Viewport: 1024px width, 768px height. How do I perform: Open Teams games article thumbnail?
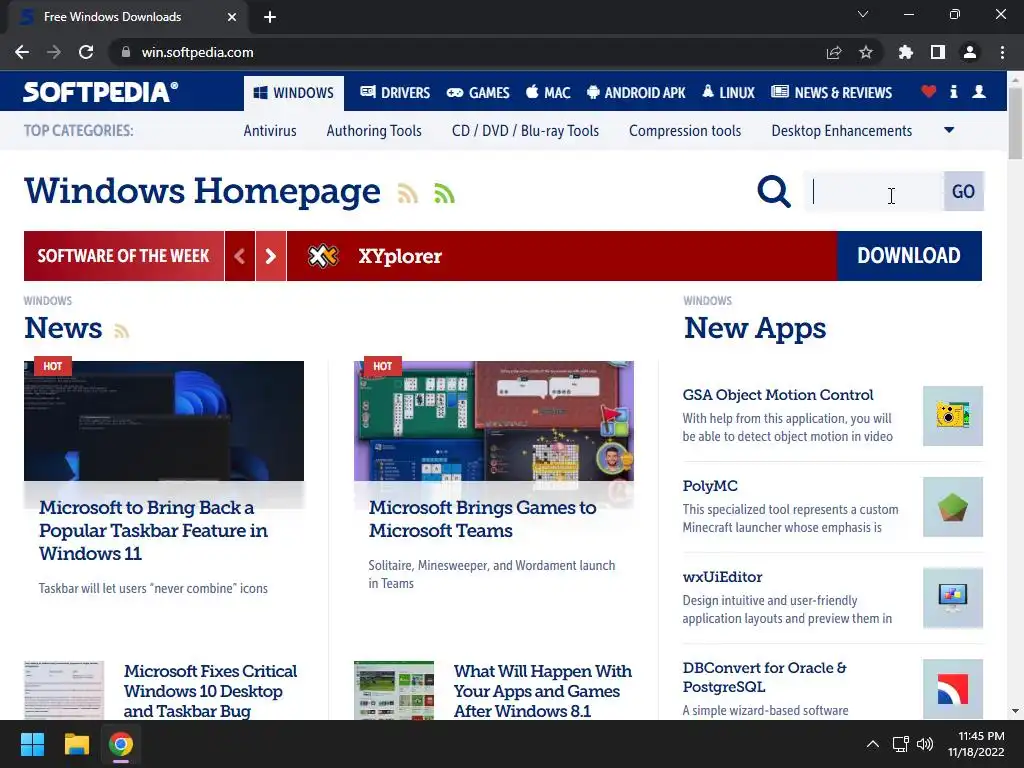494,421
